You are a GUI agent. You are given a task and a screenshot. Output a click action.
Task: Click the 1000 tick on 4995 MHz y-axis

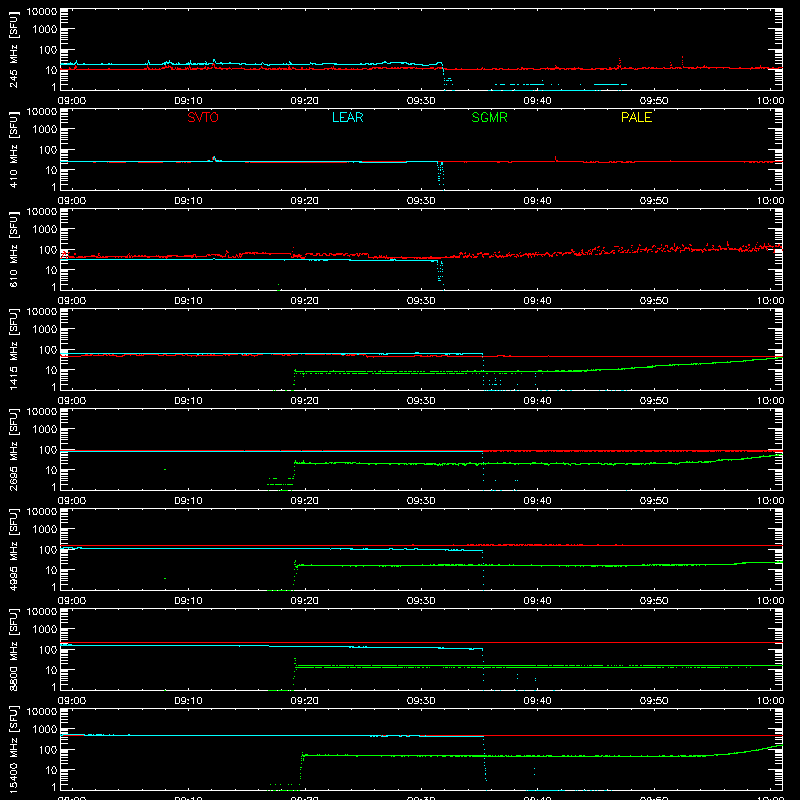click(x=45, y=529)
